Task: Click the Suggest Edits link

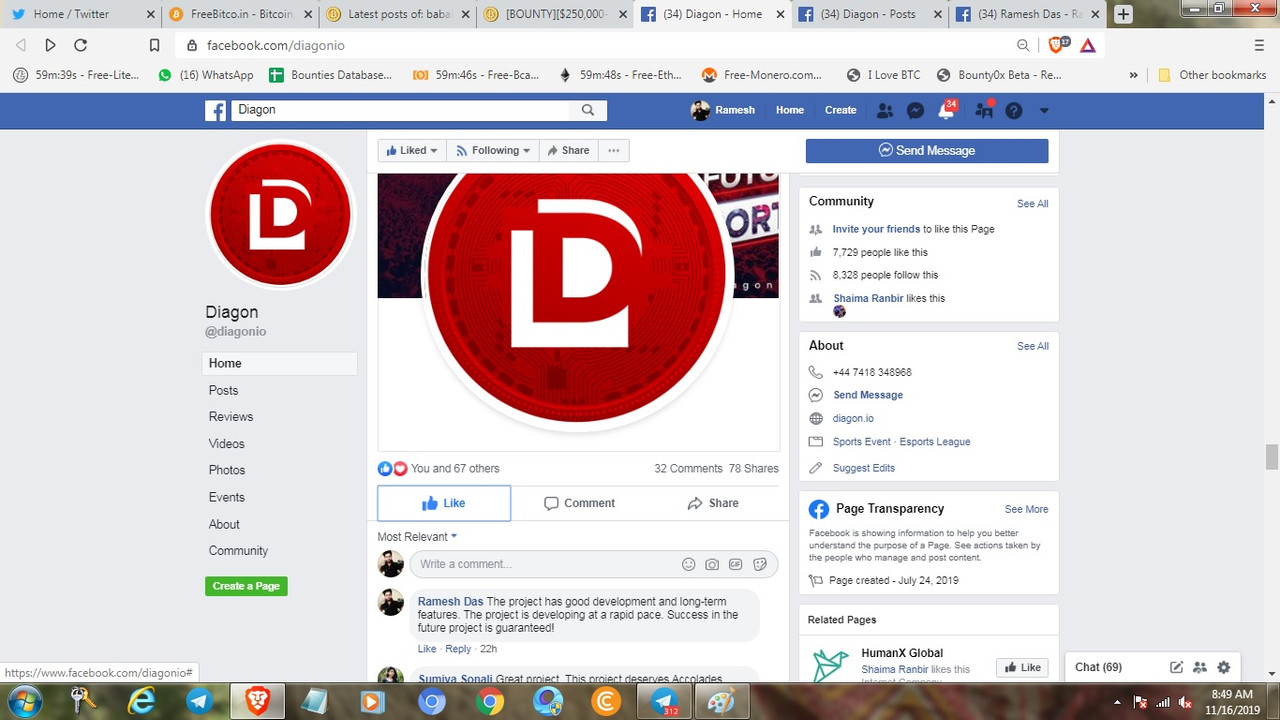Action: (864, 468)
